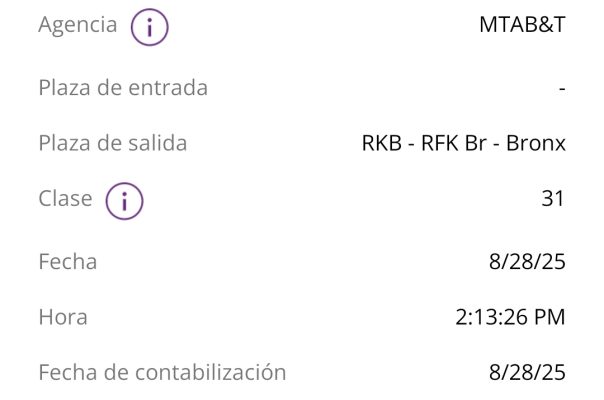Select the Hora label
604x400 pixels.
click(x=62, y=318)
